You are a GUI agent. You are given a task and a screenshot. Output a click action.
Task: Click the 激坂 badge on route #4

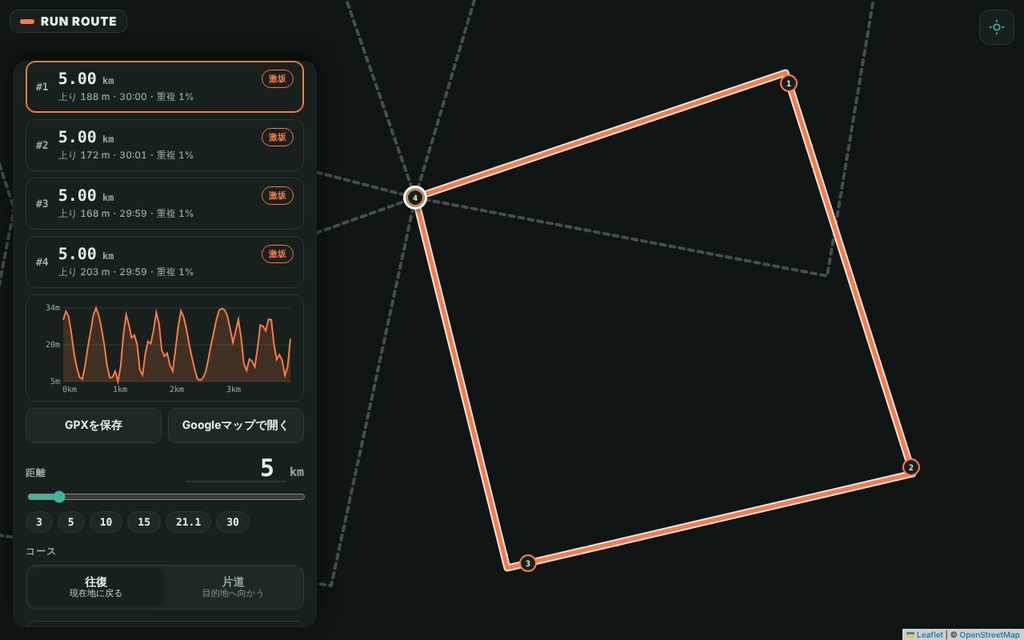coord(278,254)
